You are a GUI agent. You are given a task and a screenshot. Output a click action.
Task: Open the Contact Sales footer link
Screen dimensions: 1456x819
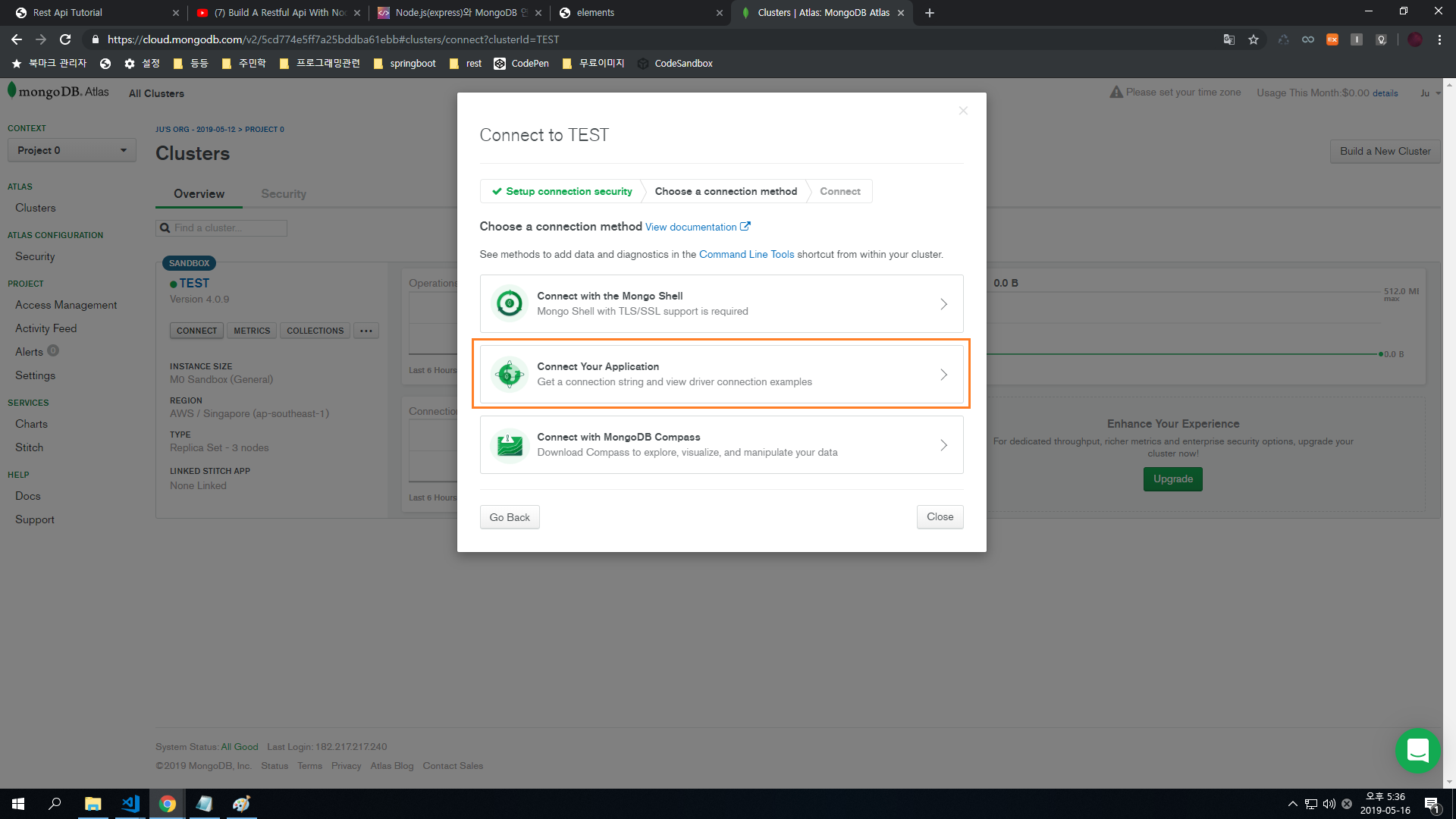pos(453,766)
